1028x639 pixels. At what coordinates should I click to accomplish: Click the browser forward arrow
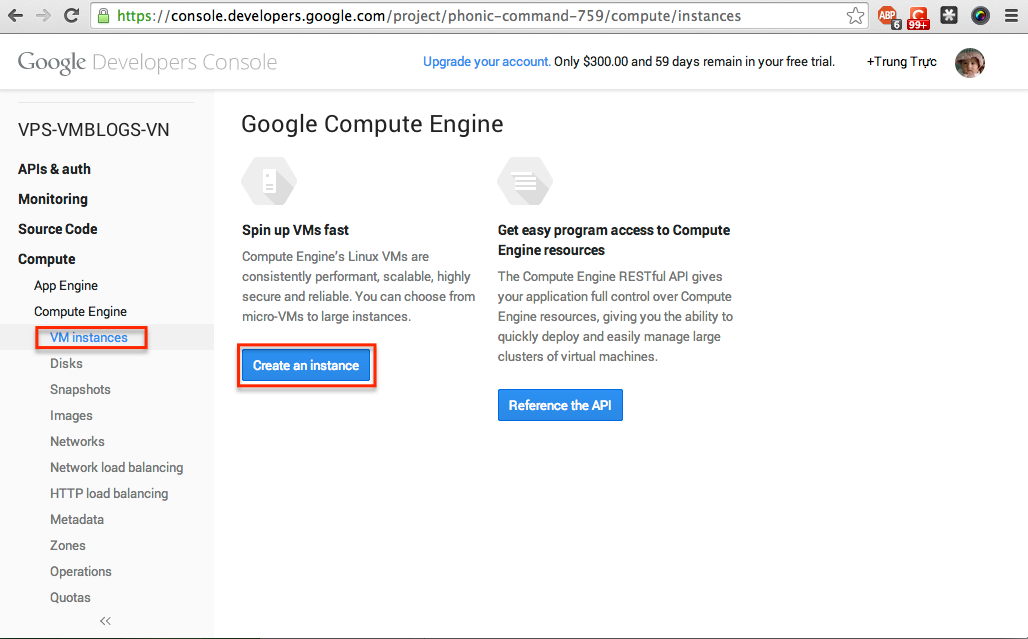click(x=43, y=16)
